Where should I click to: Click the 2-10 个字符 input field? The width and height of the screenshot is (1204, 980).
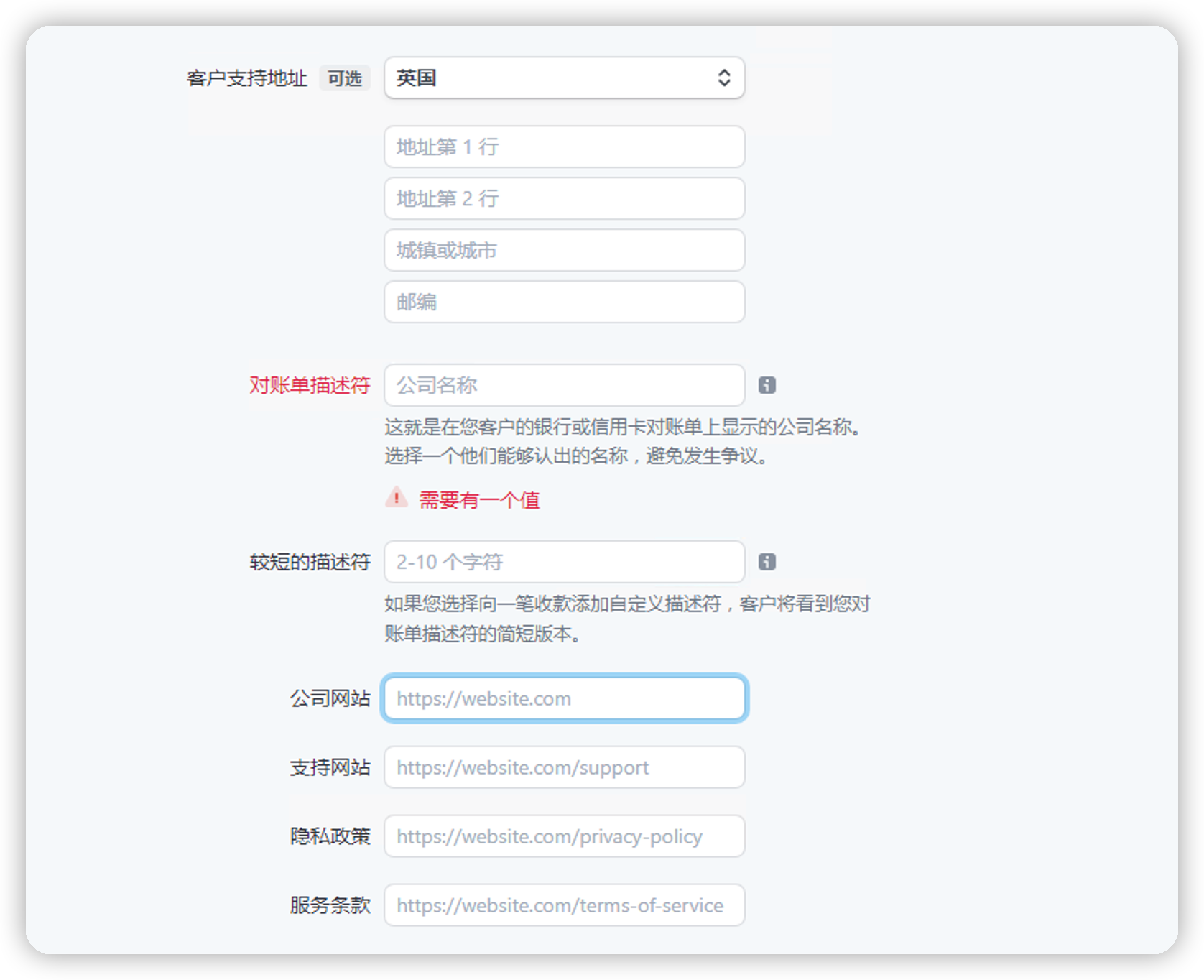(564, 562)
